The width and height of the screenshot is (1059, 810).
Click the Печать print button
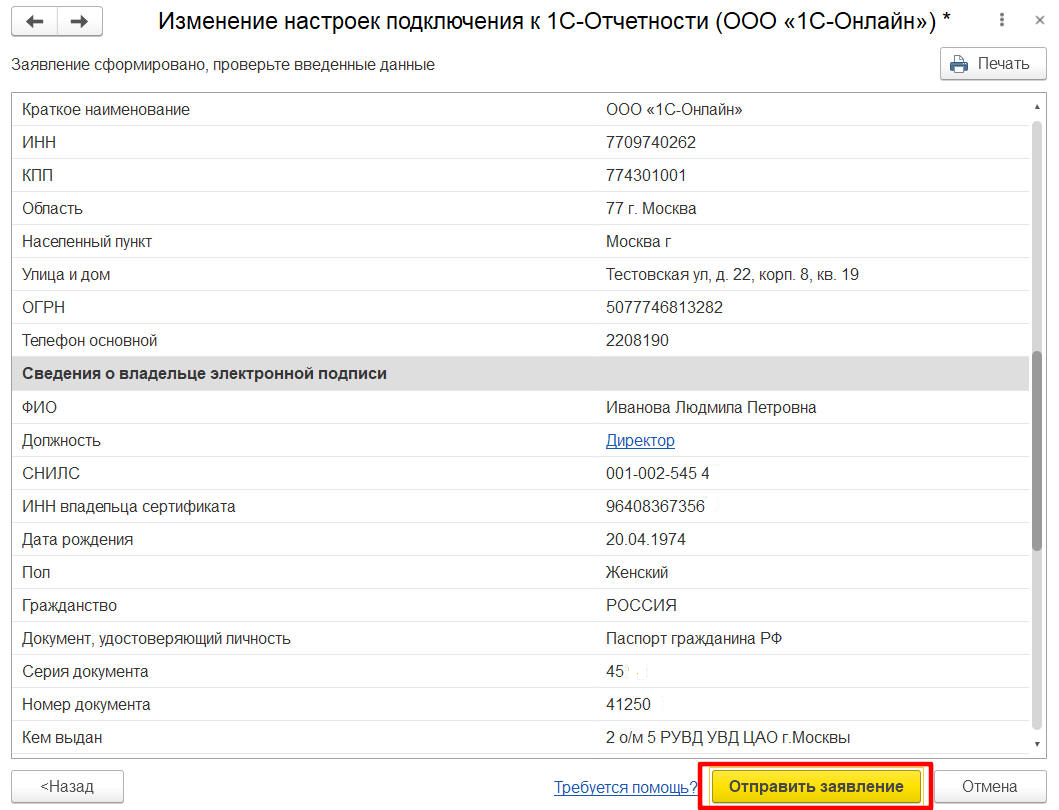(x=993, y=64)
